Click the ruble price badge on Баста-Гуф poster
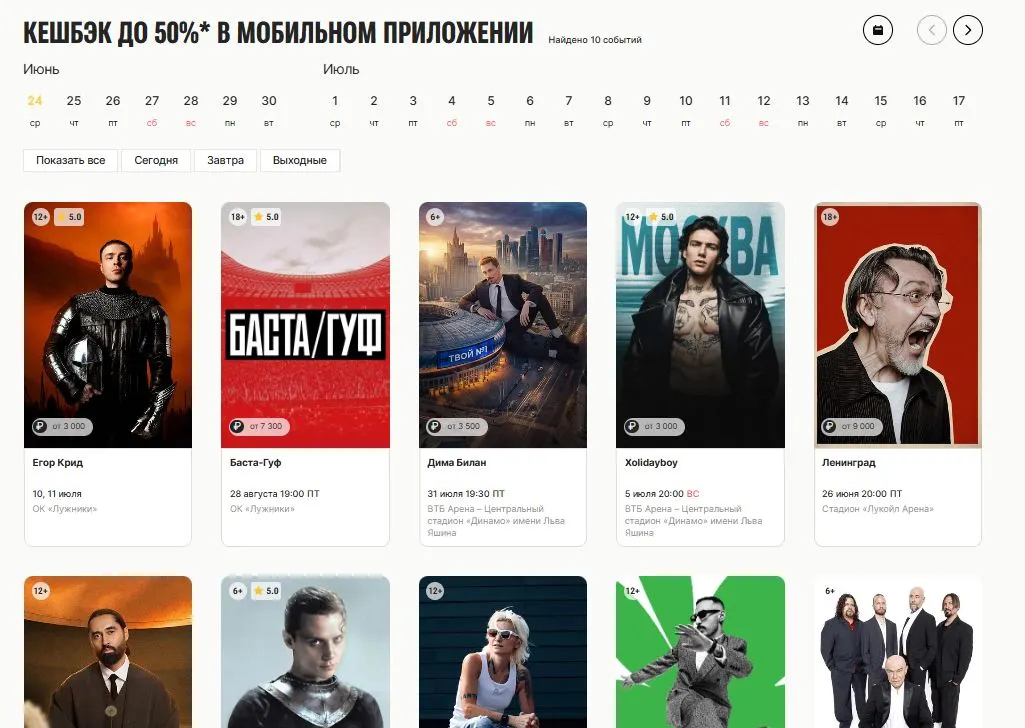The height and width of the screenshot is (728, 1025). tap(260, 426)
